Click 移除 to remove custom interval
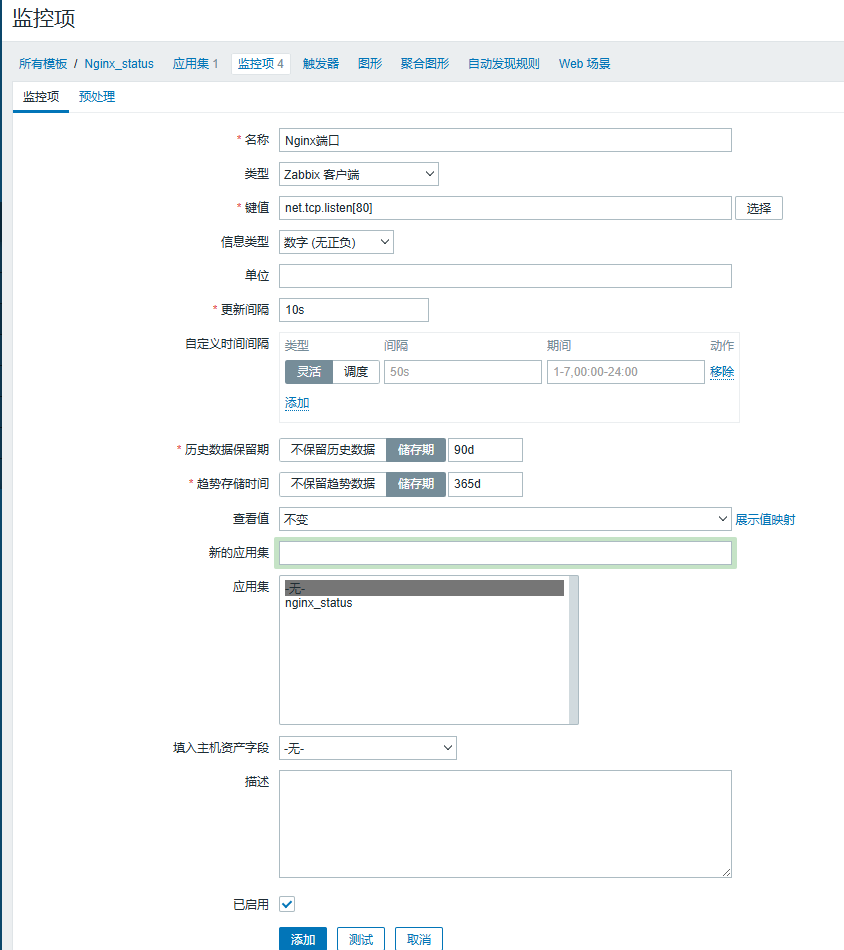The width and height of the screenshot is (844, 950). pyautogui.click(x=722, y=371)
